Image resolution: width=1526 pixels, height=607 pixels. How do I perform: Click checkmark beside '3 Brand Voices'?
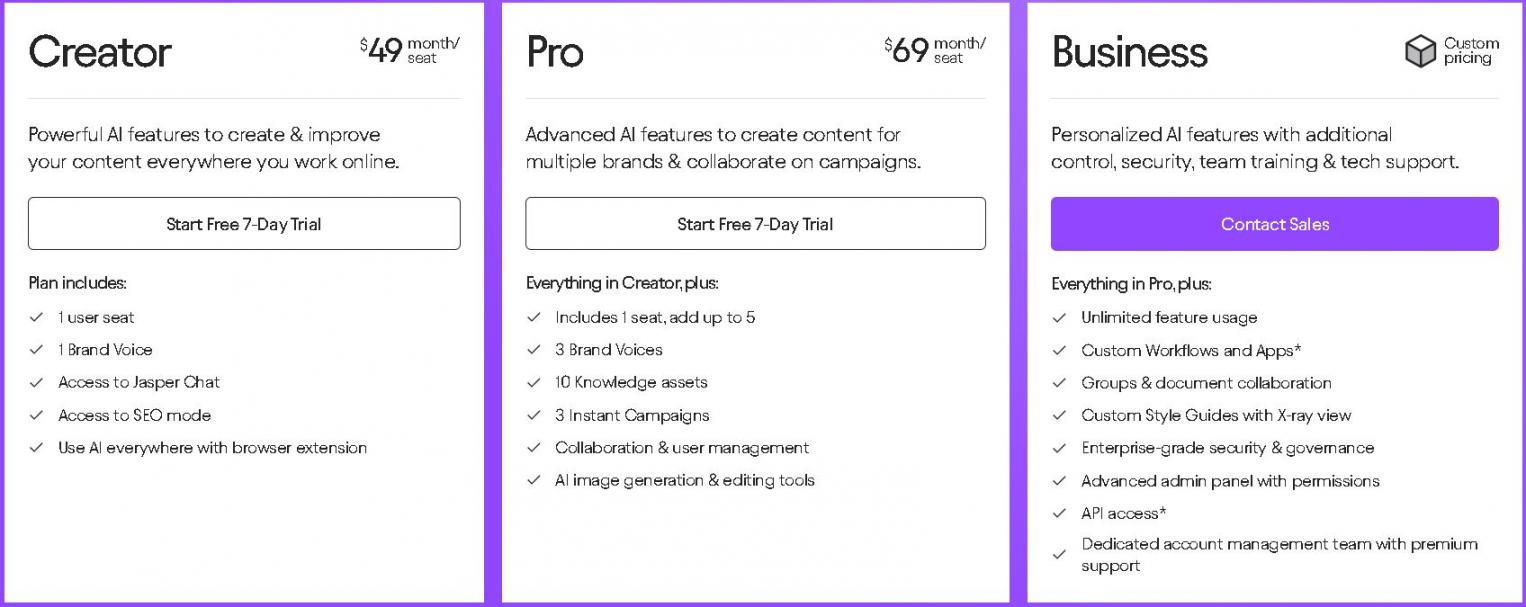[534, 350]
